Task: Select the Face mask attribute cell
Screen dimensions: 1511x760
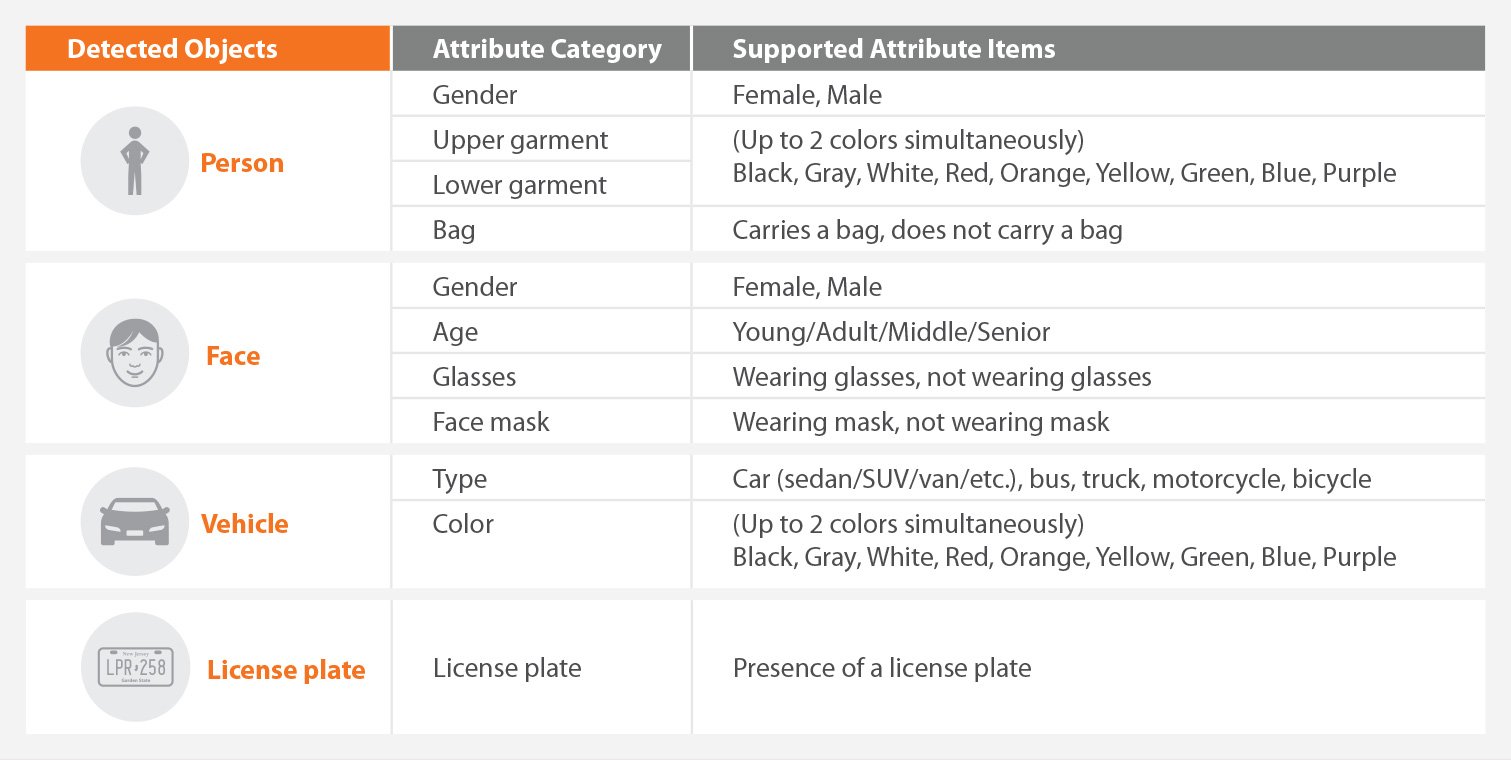Action: (541, 422)
